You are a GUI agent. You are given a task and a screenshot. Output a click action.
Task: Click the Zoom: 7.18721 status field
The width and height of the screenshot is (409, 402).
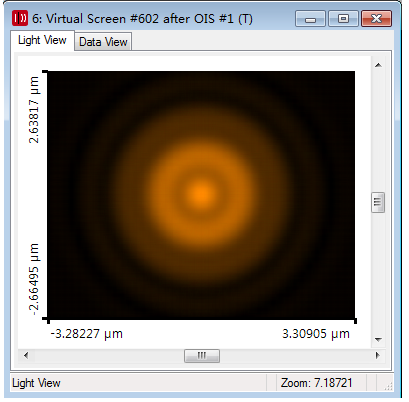pos(316,383)
